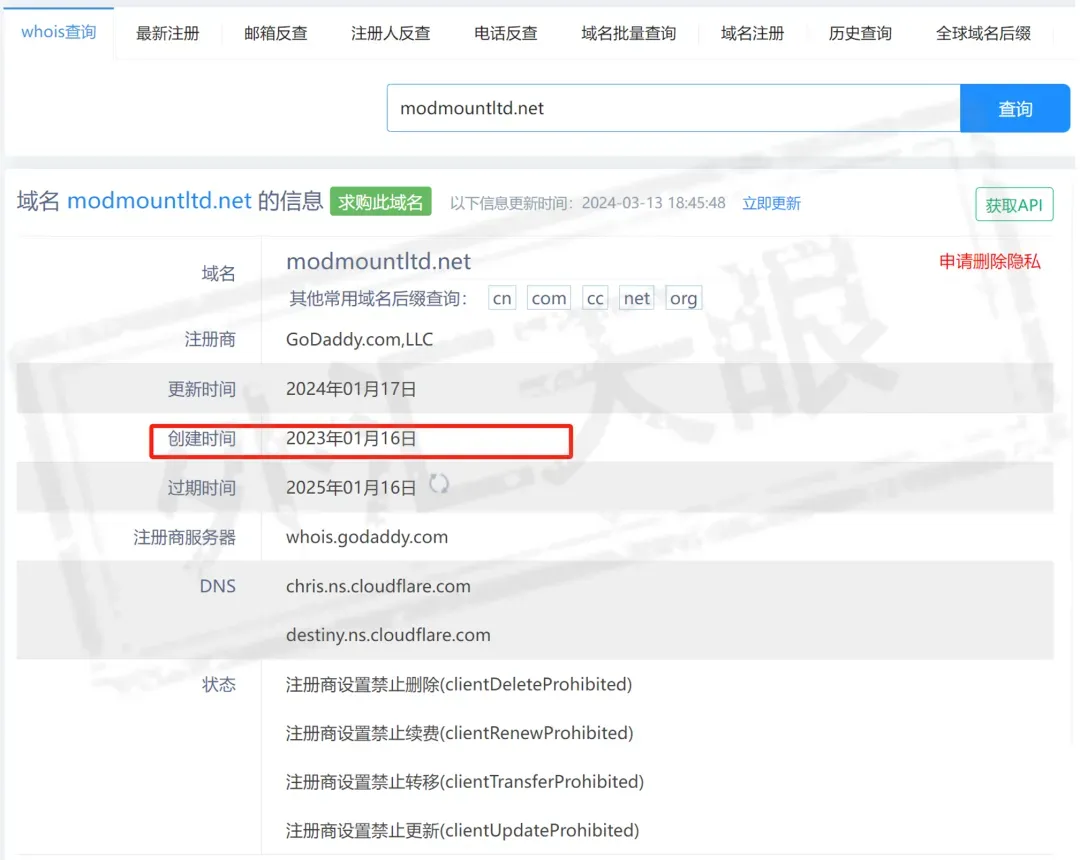Go to the 电话反查 tab
The image size is (1080, 860).
coord(506,33)
